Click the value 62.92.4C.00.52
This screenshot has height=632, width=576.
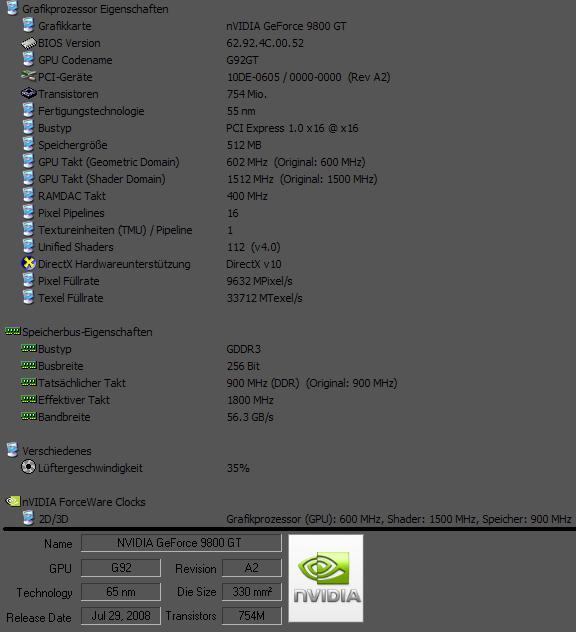[x=265, y=43]
